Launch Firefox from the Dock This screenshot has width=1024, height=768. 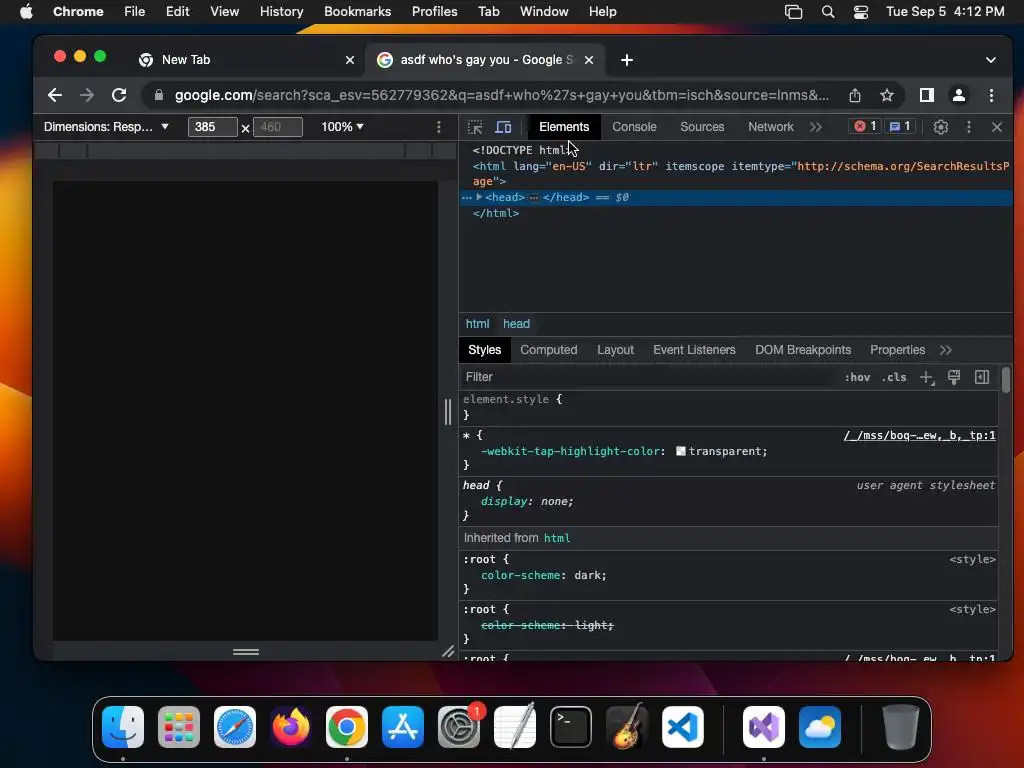pos(291,727)
